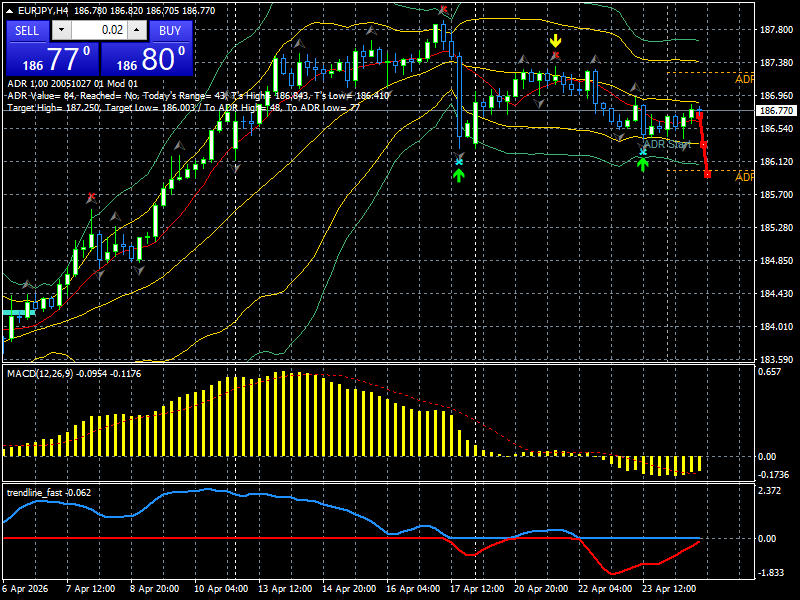The height and width of the screenshot is (600, 800).
Task: Select red projection line's middle square handle
Action: [x=704, y=145]
